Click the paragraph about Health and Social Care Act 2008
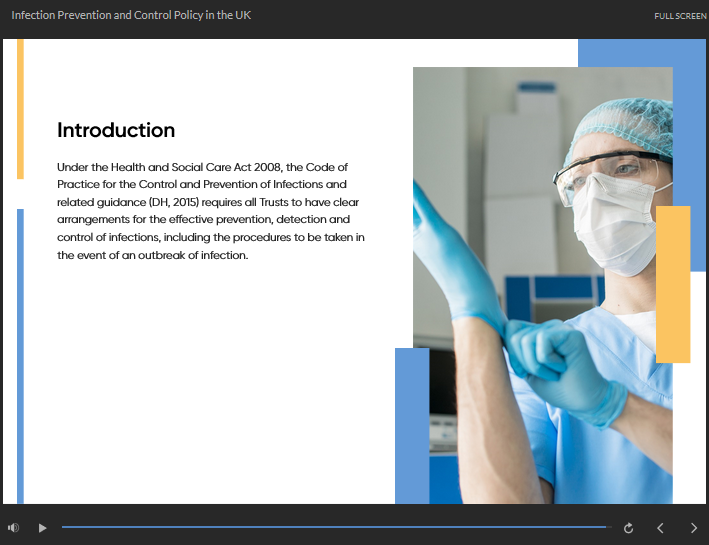Image resolution: width=709 pixels, height=545 pixels. point(211,211)
